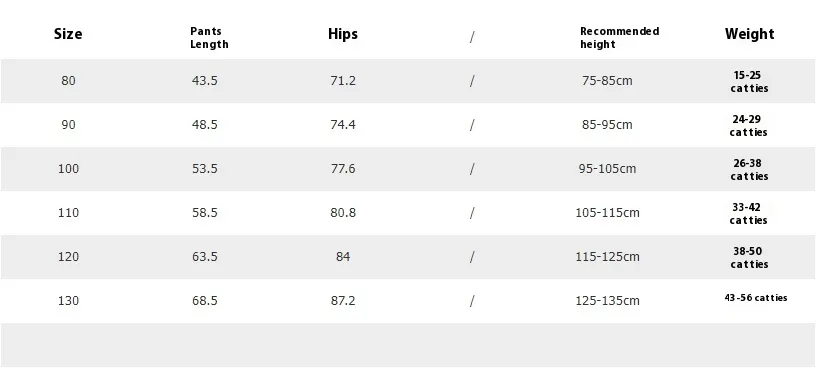The image size is (819, 372).
Task: Click the 43-56 catties weight cell
Action: tap(756, 298)
